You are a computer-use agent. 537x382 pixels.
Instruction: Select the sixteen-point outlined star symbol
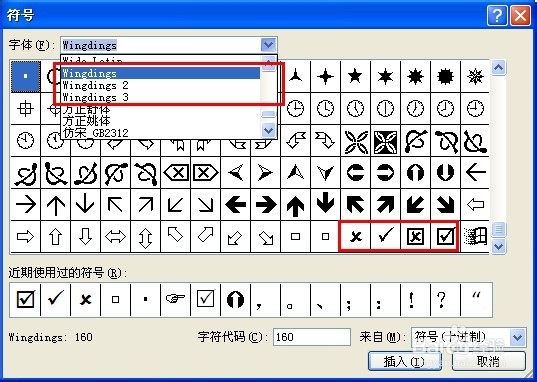(x=475, y=76)
